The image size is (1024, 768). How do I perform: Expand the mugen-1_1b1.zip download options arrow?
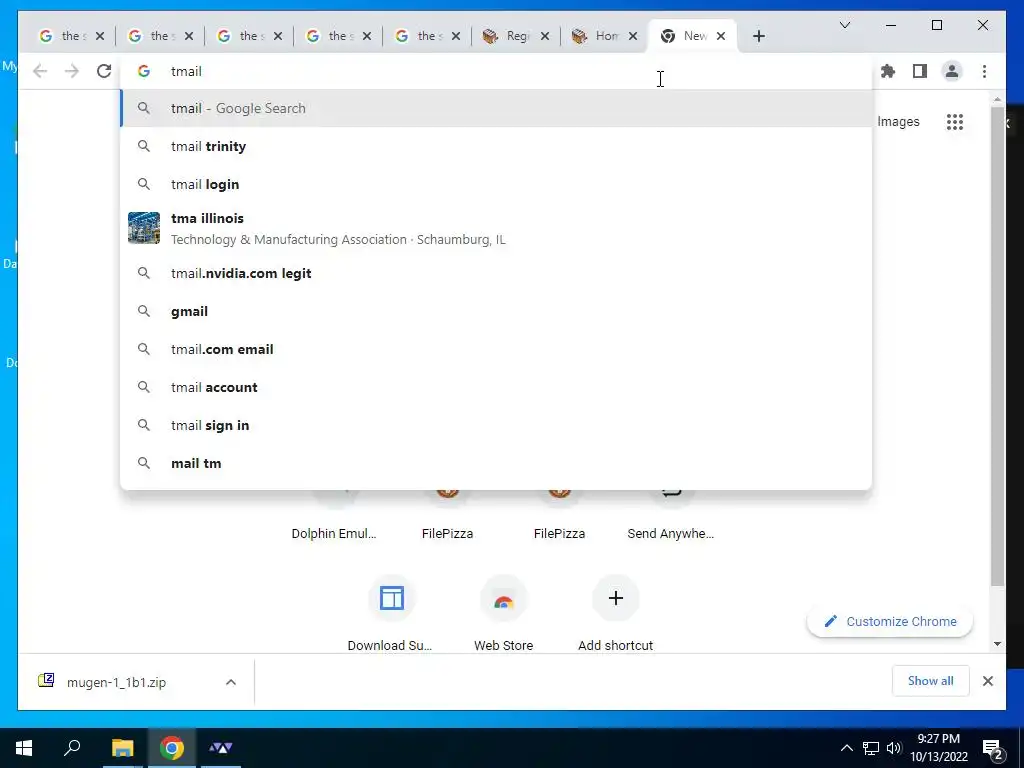(x=231, y=682)
